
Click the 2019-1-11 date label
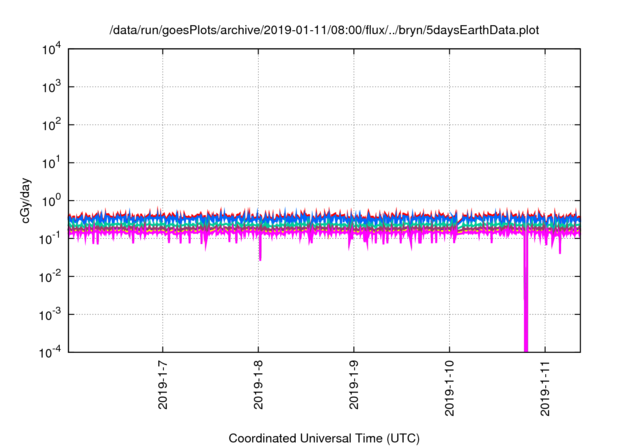pyautogui.click(x=545, y=388)
